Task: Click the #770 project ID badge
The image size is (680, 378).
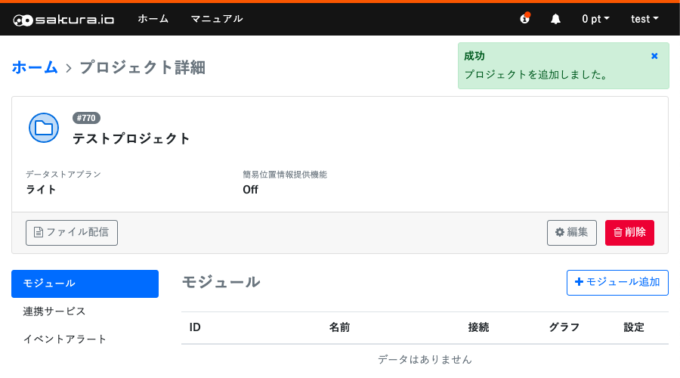Action: [86, 118]
